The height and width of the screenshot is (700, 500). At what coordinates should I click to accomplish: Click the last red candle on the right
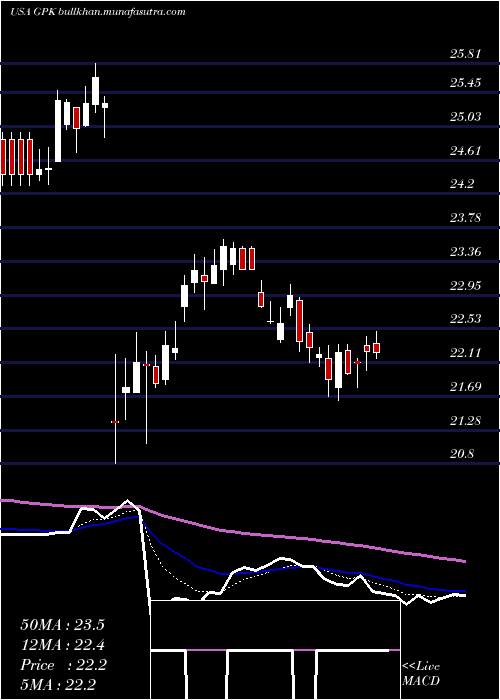tap(376, 348)
